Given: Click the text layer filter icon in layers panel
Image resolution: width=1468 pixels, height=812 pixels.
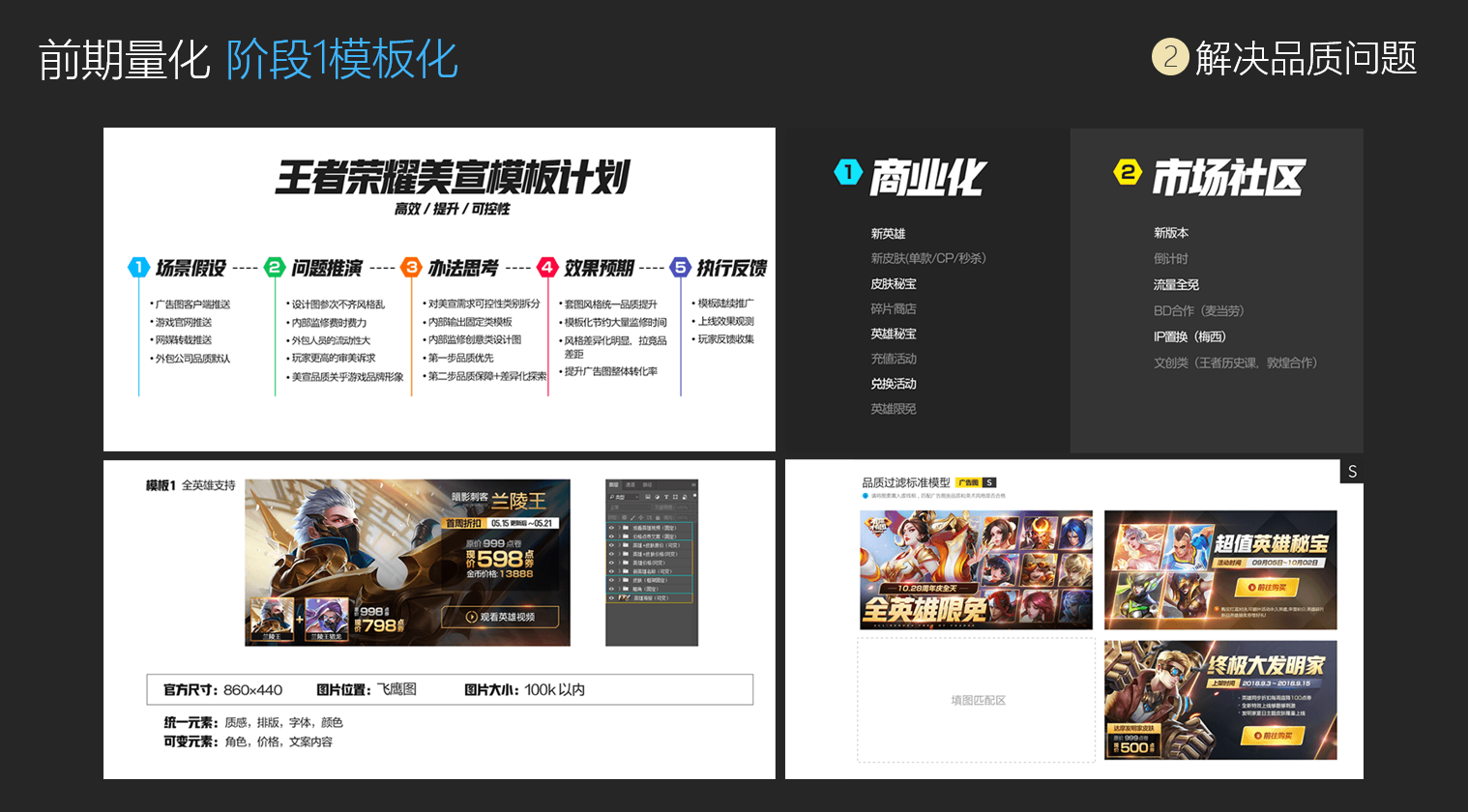Looking at the screenshot, I should [x=666, y=497].
